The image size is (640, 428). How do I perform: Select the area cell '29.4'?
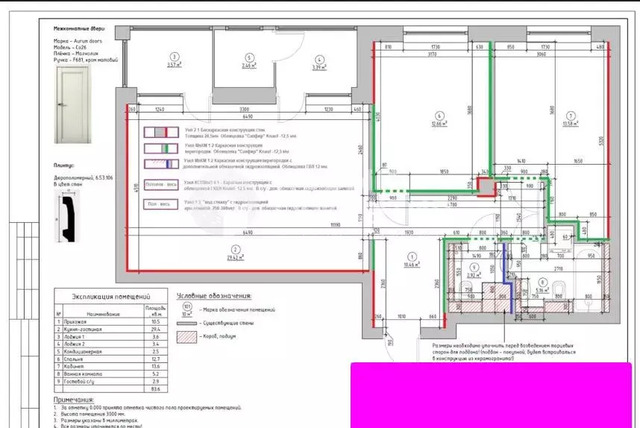pos(156,329)
